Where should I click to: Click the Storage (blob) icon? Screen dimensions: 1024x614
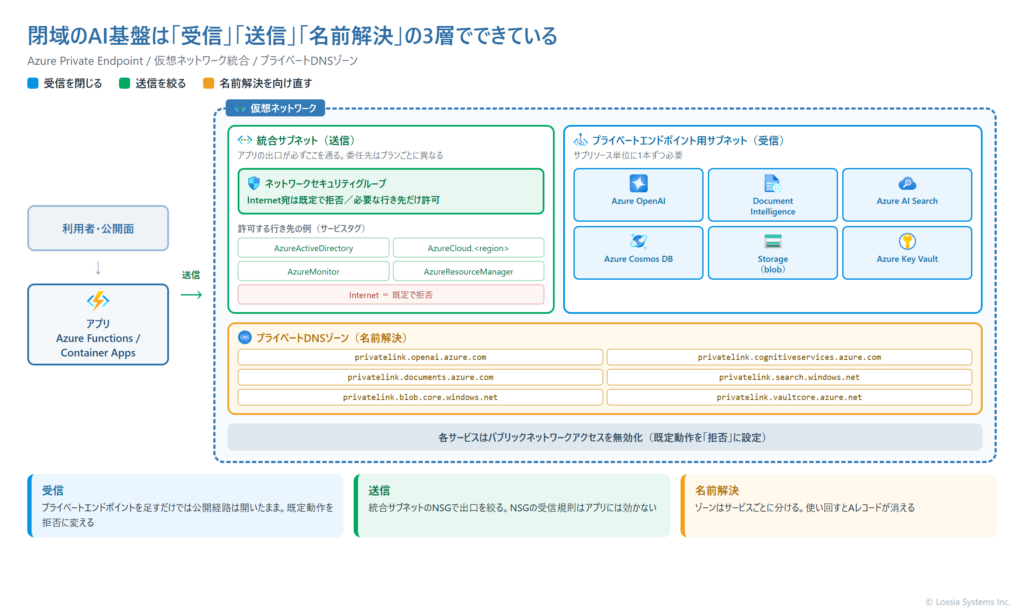click(x=773, y=242)
